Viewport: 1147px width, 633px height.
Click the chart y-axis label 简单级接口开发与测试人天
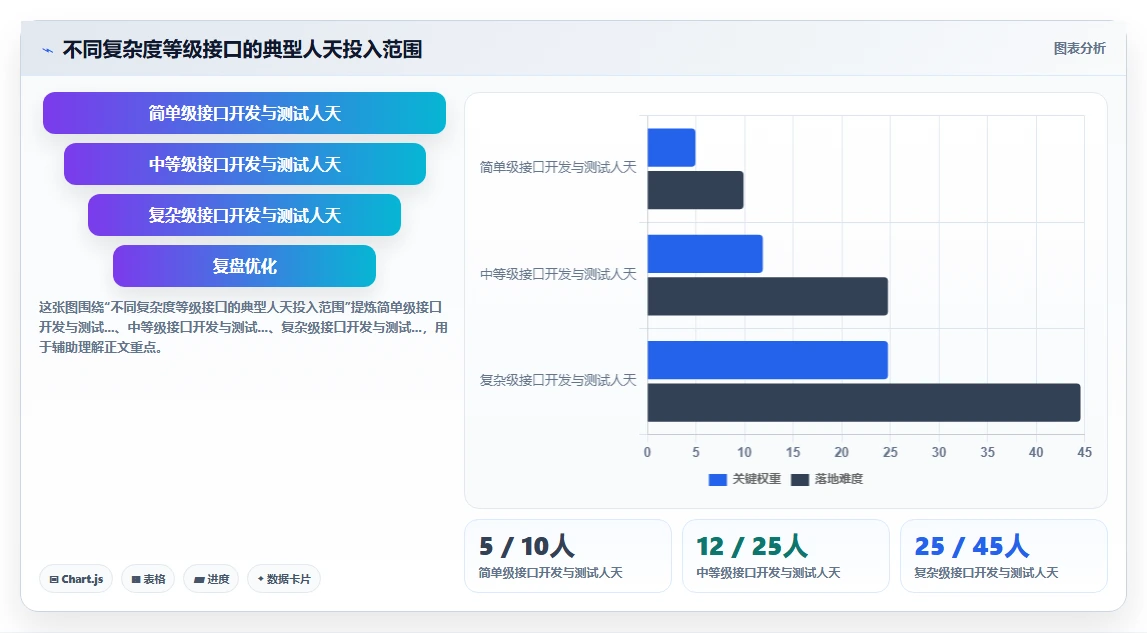557,168
